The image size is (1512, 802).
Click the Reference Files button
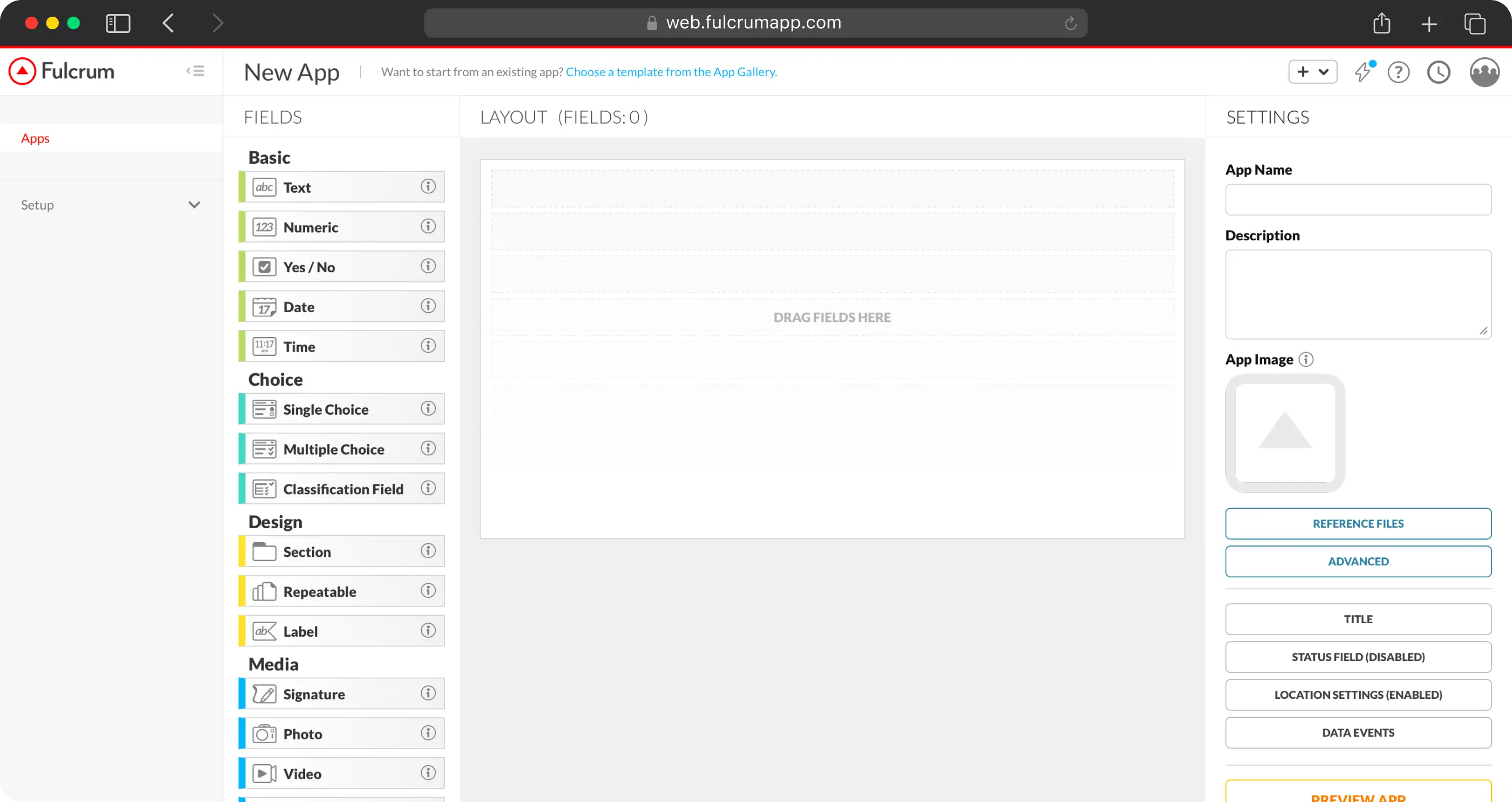pyautogui.click(x=1358, y=524)
